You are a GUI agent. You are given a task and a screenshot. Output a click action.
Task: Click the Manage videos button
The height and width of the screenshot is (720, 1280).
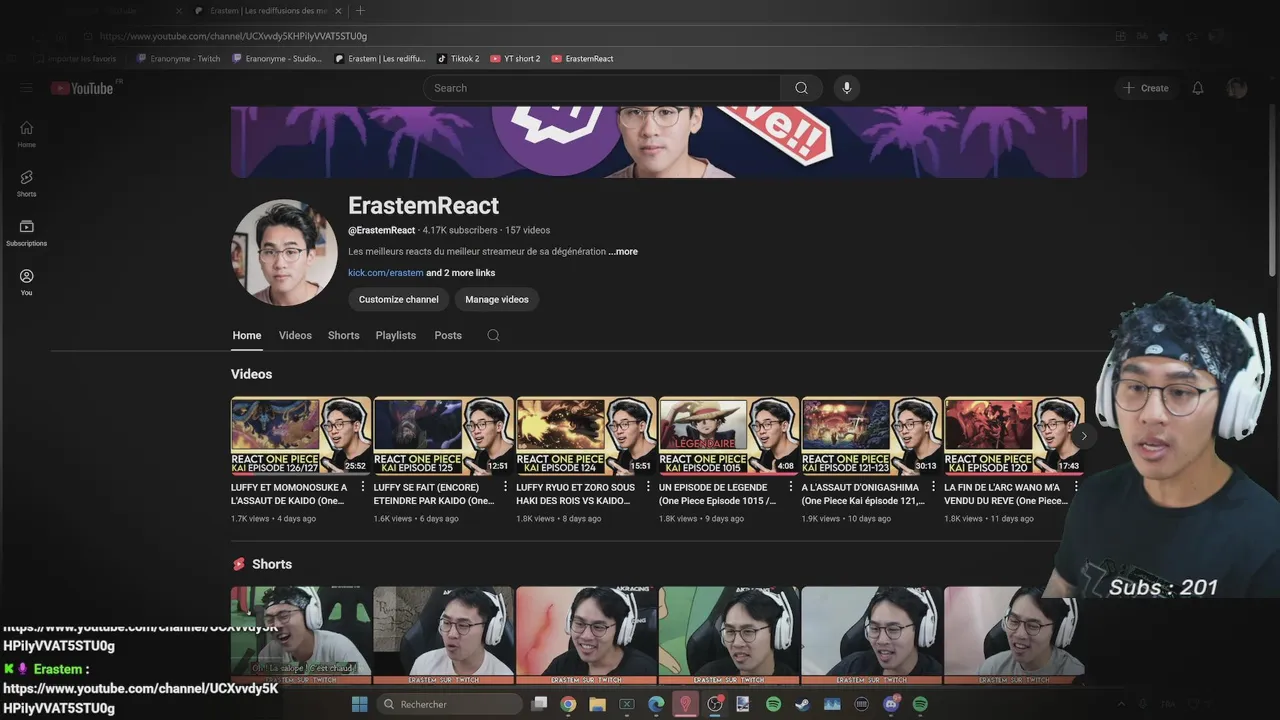pos(497,299)
